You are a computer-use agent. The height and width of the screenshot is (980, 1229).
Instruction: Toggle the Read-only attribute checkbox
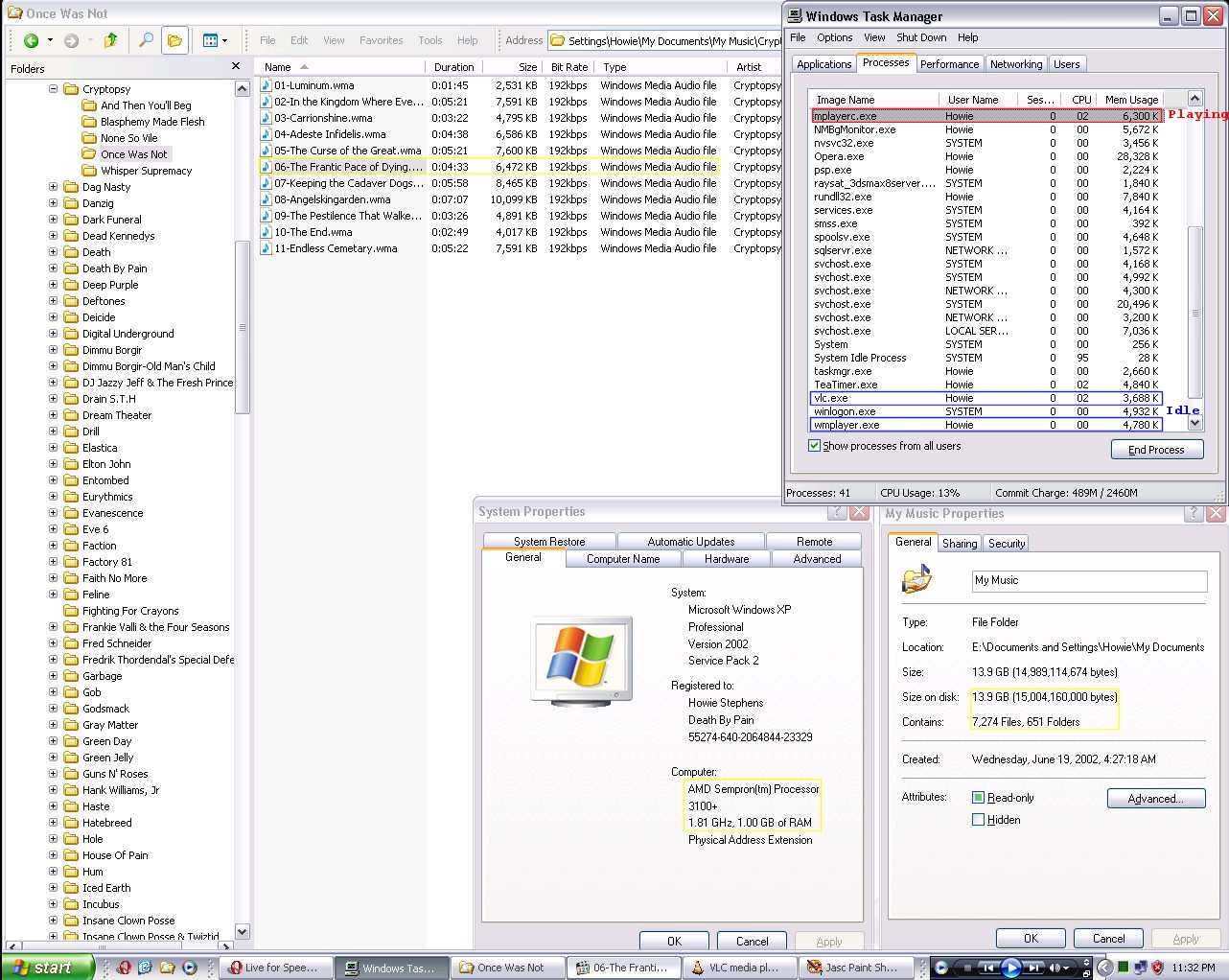pyautogui.click(x=978, y=797)
